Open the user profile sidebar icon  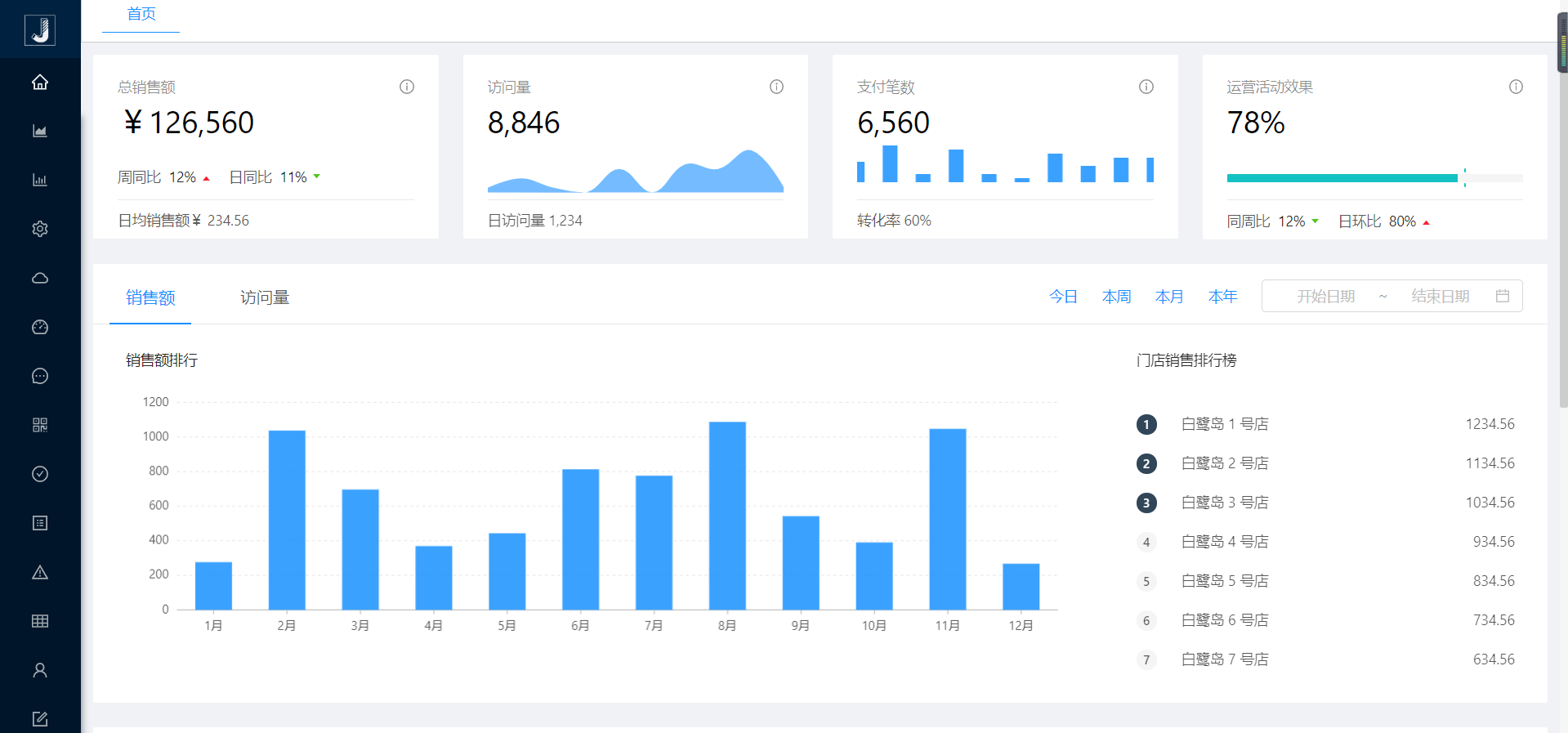(40, 671)
